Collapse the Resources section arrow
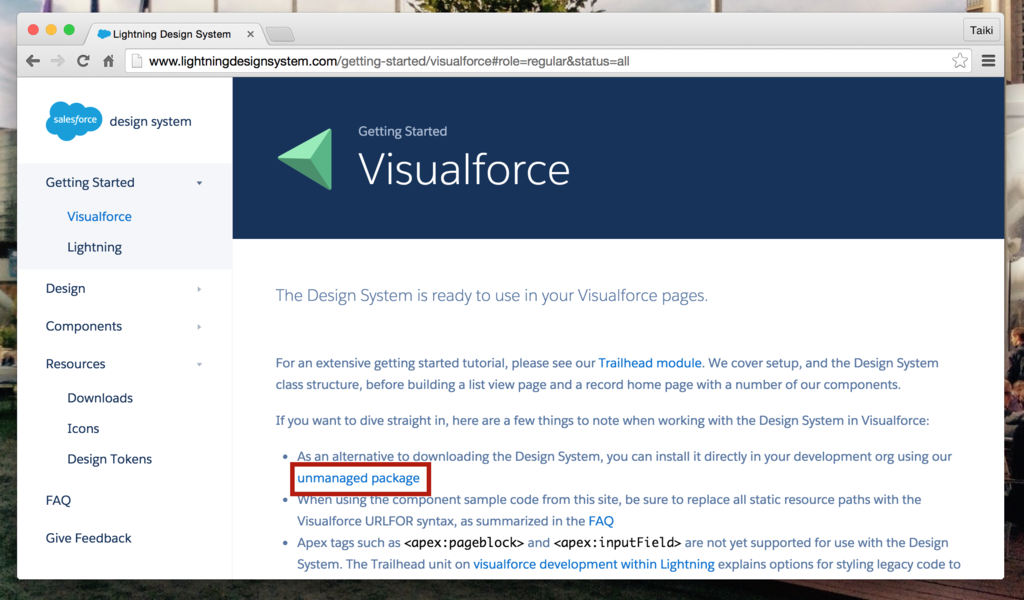The width and height of the screenshot is (1024, 600). 199,365
